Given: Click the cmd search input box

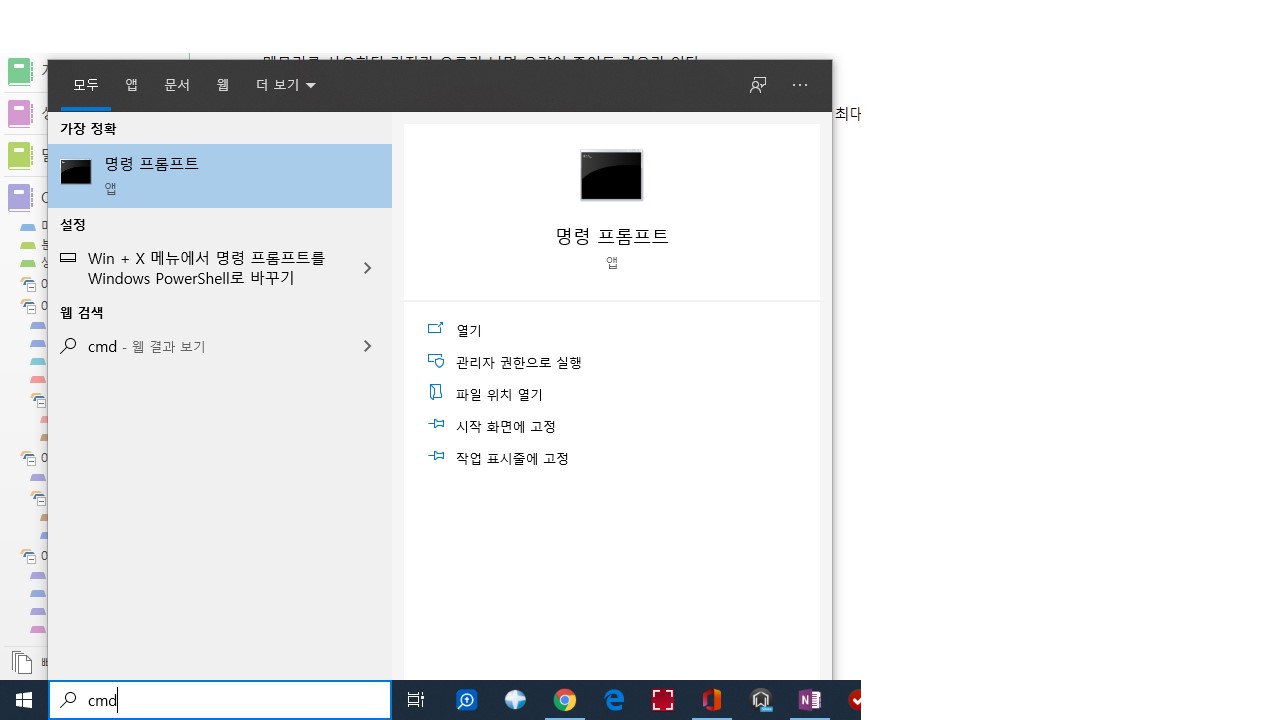Looking at the screenshot, I should tap(220, 700).
